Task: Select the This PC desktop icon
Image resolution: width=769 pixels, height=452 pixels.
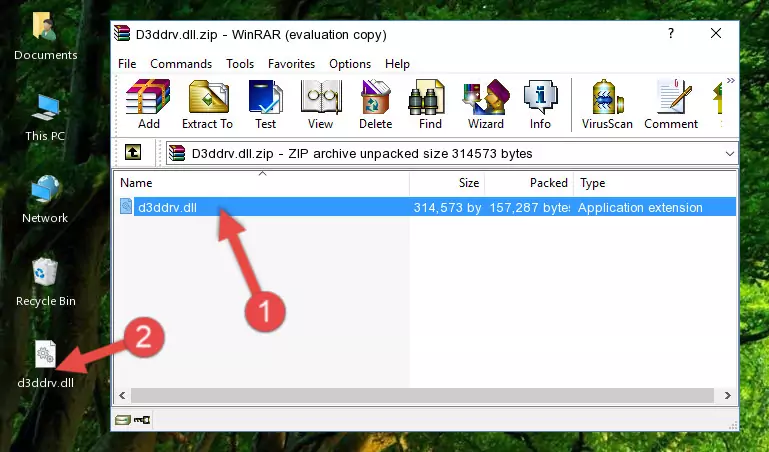Action: (x=46, y=118)
